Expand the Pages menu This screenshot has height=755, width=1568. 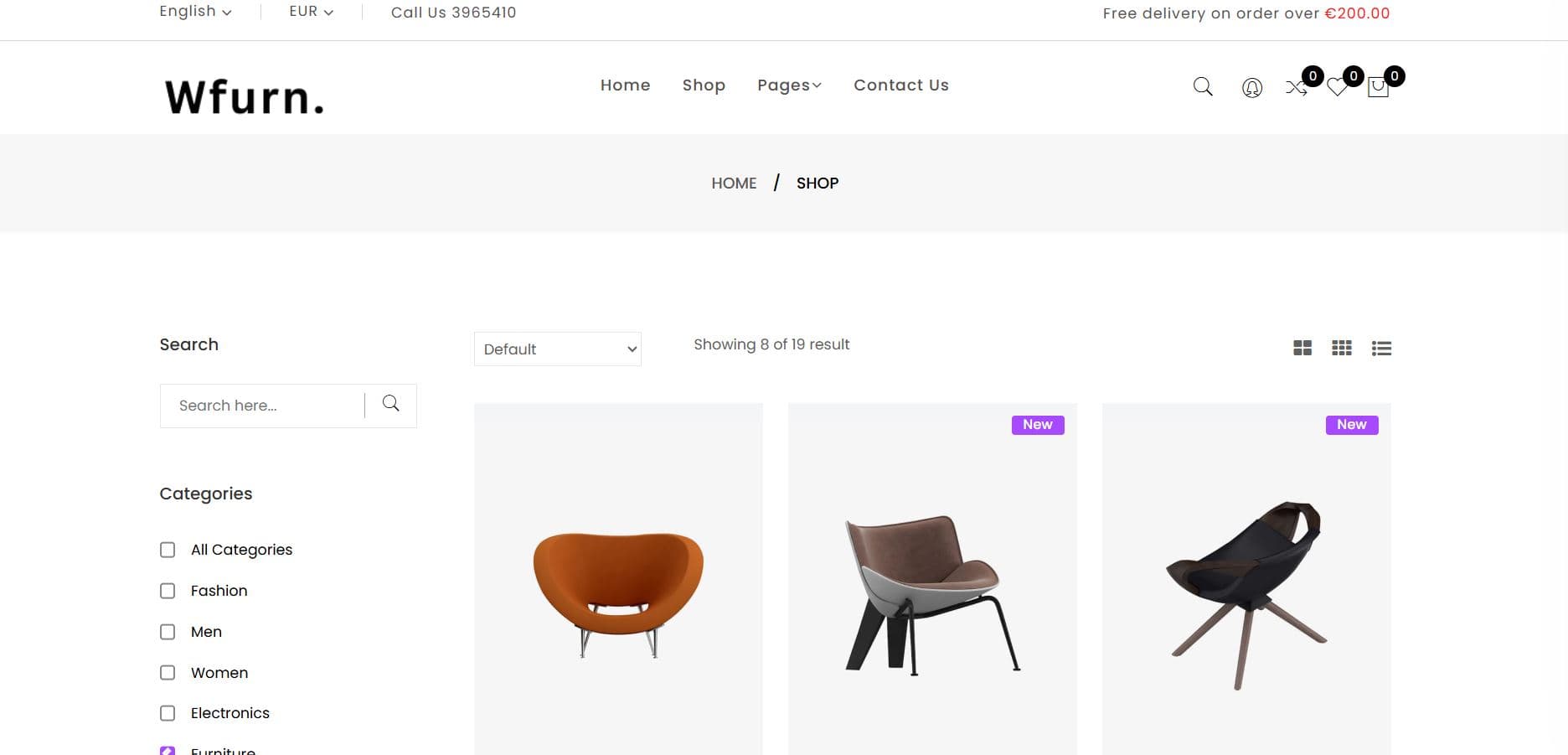789,85
